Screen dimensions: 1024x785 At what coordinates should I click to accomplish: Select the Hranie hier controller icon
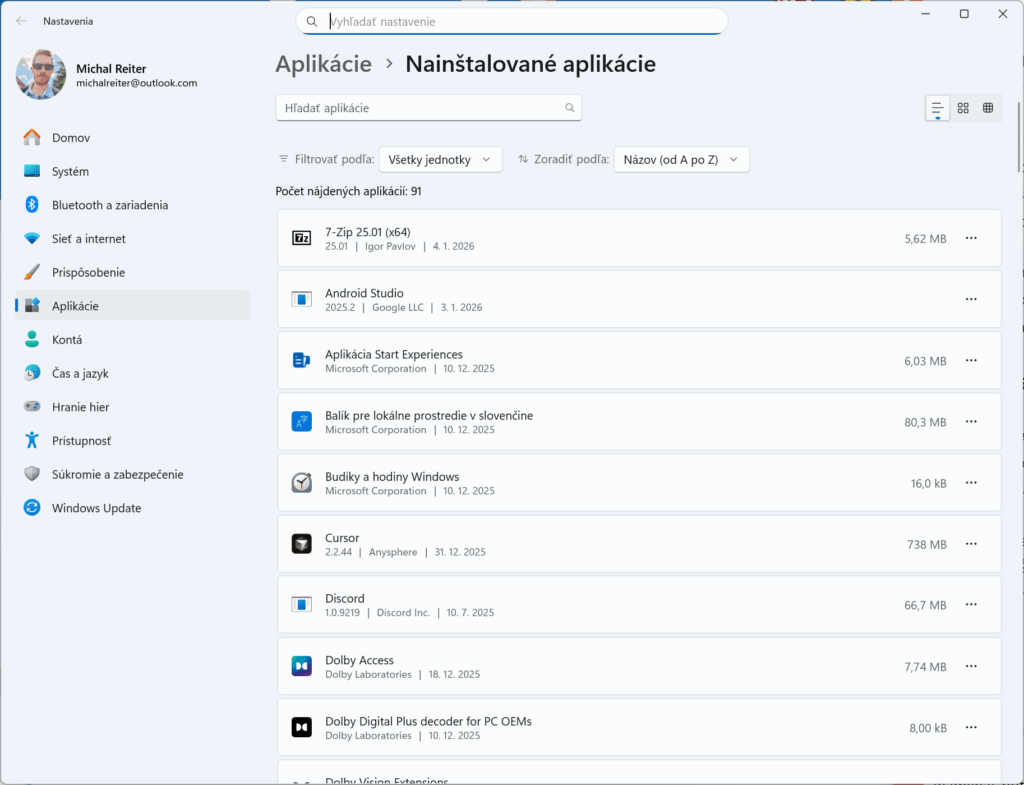(31, 407)
